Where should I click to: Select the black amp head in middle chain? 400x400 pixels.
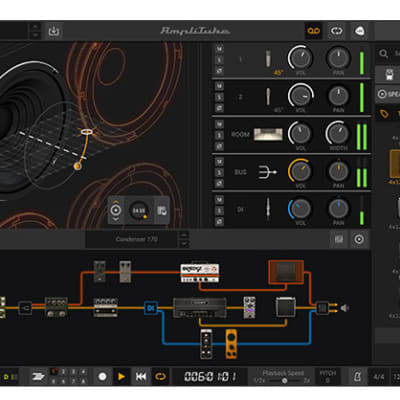200,308
